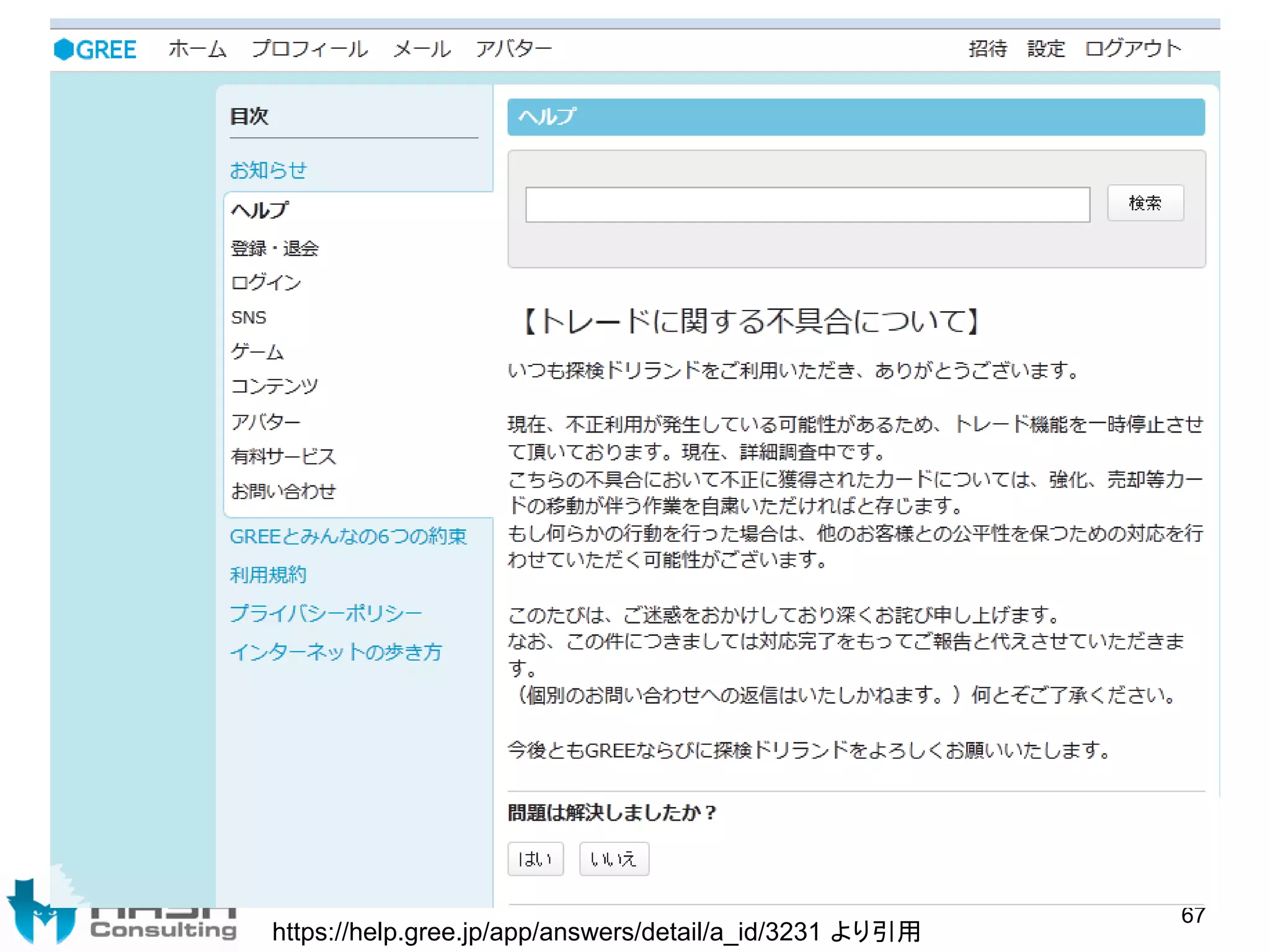
Task: Open the プライバシーポリシー link
Action: coord(326,614)
